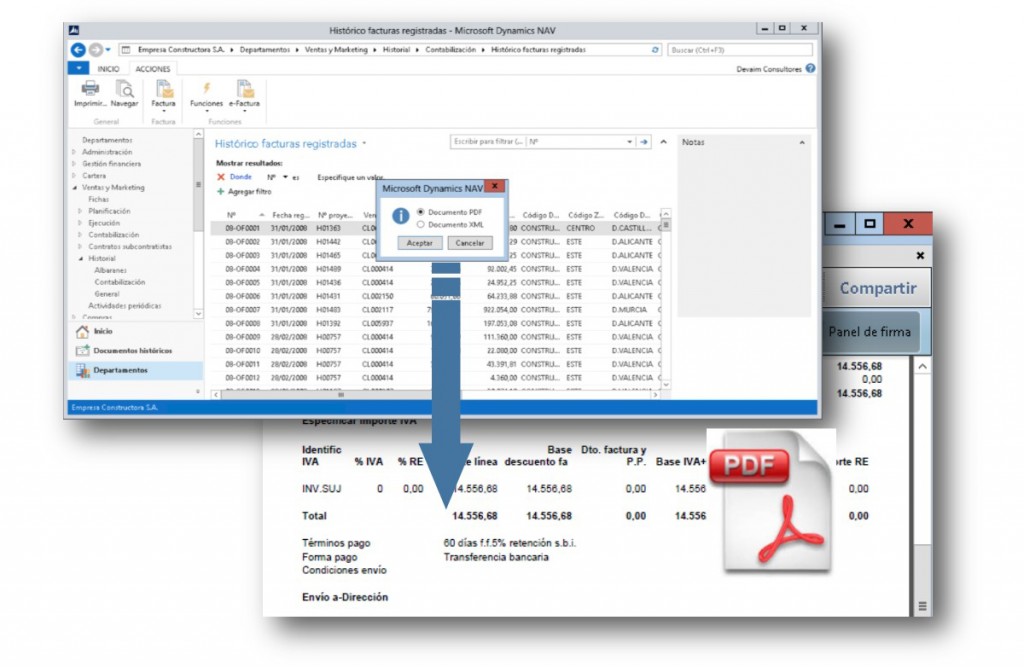Image resolution: width=1024 pixels, height=667 pixels.
Task: Expand the Administración tree node
Action: (74, 152)
